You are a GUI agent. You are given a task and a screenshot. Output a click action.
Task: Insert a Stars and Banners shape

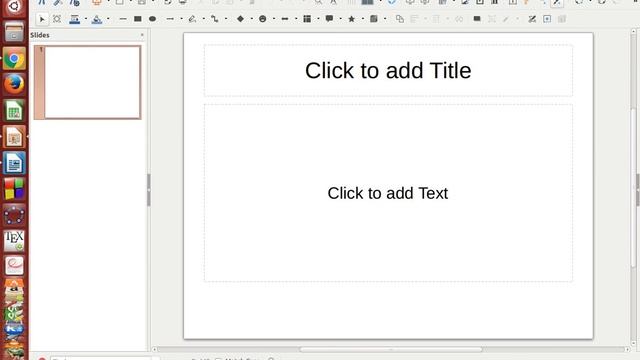point(351,19)
